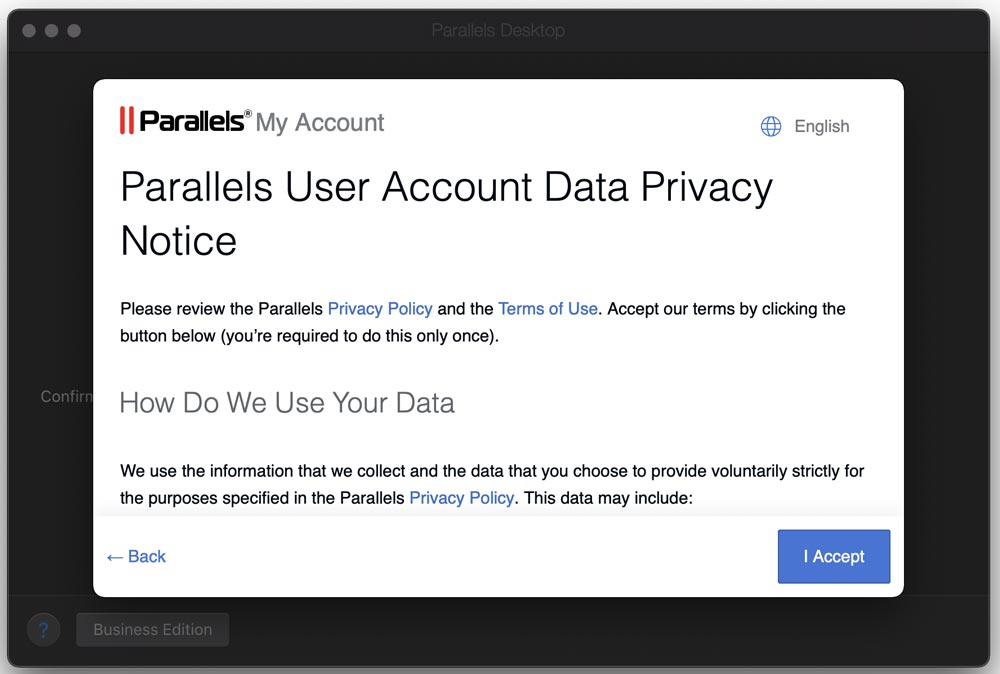Click the red Parallels logo bars
Screen dimensions: 1000x674
point(127,121)
